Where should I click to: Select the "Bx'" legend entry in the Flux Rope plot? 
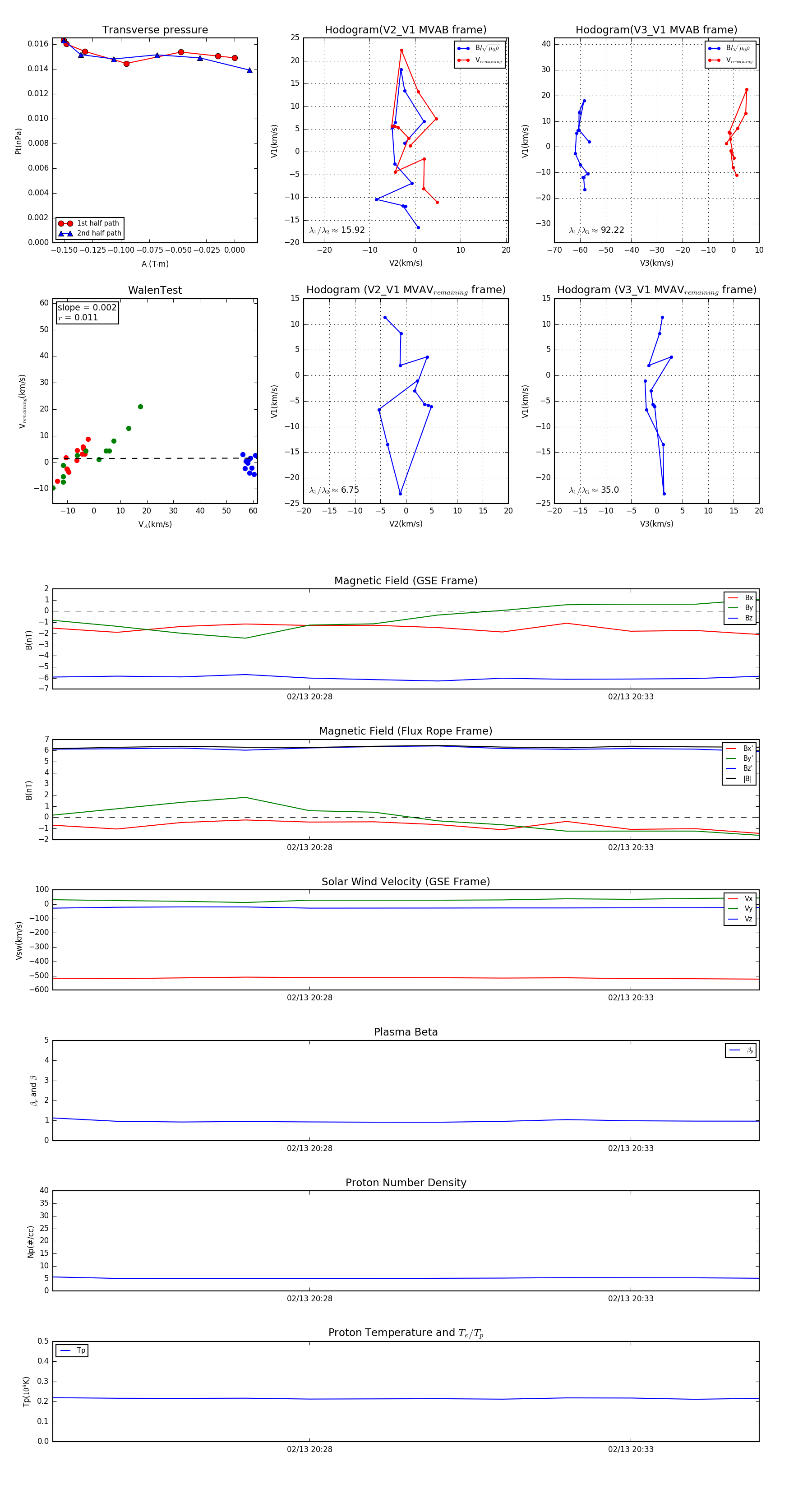pos(740,749)
